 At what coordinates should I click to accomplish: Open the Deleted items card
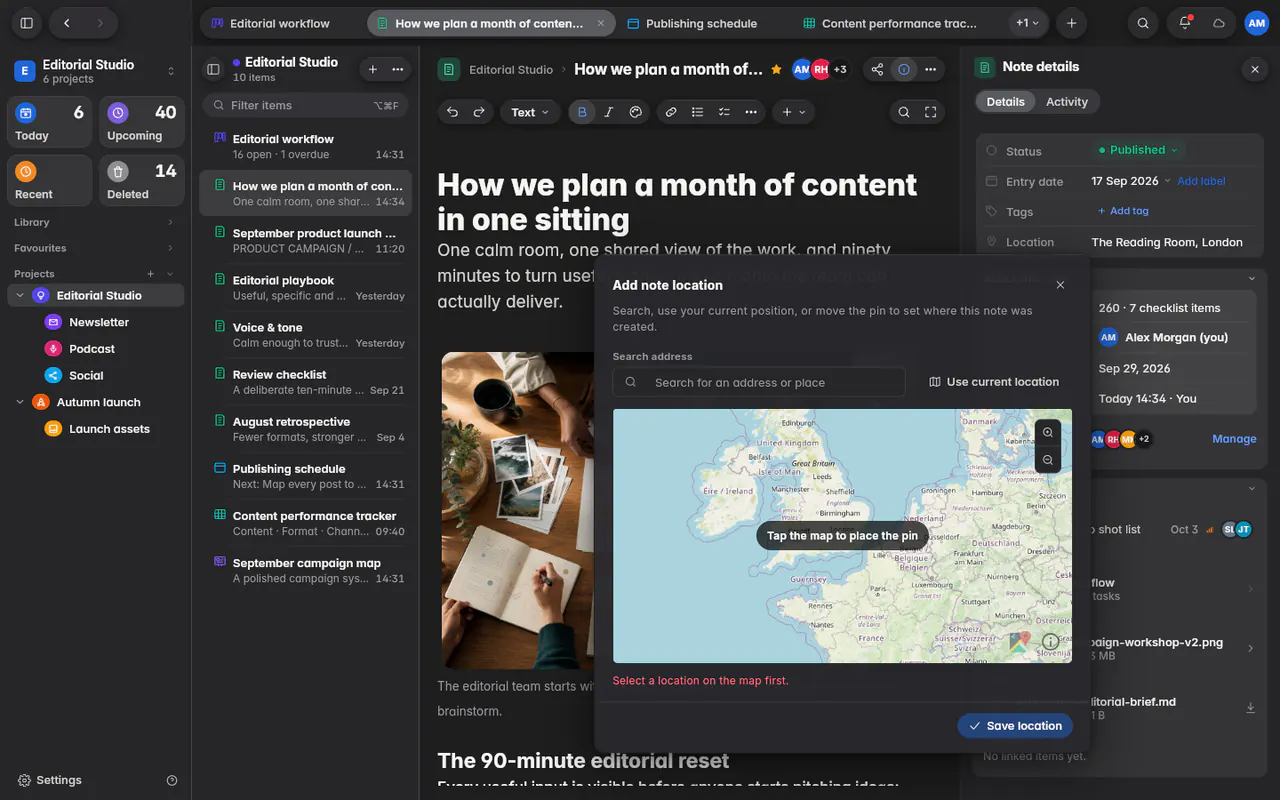click(142, 181)
